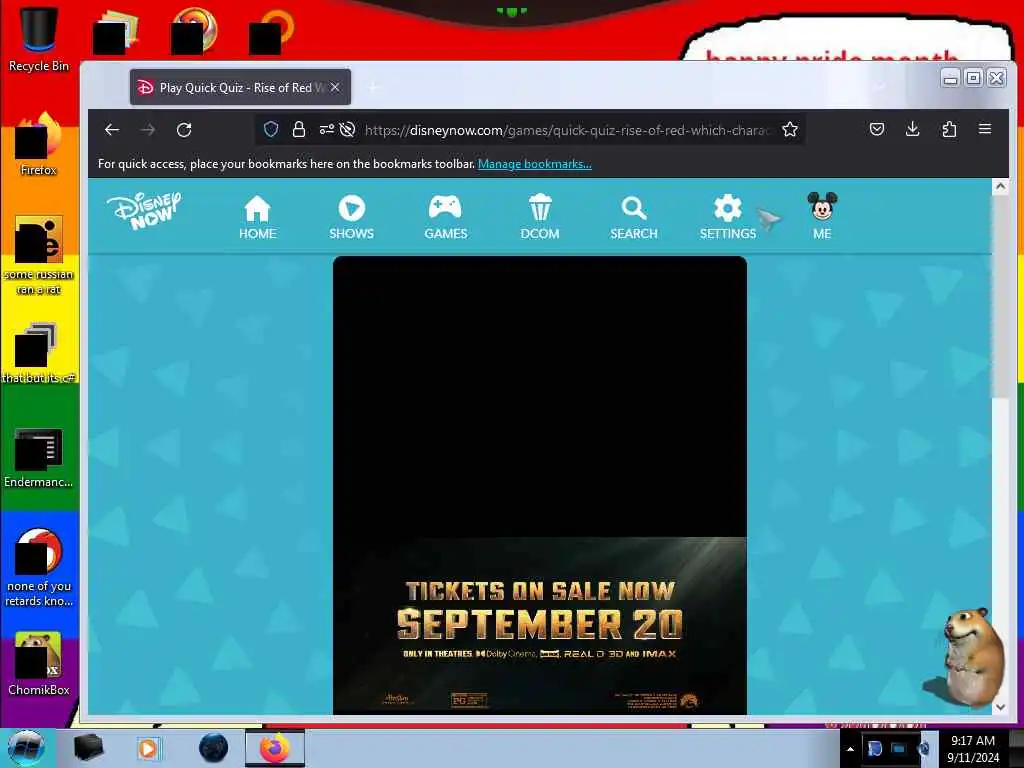The image size is (1024, 768).
Task: Open the Firefox downloads panel
Action: click(912, 129)
